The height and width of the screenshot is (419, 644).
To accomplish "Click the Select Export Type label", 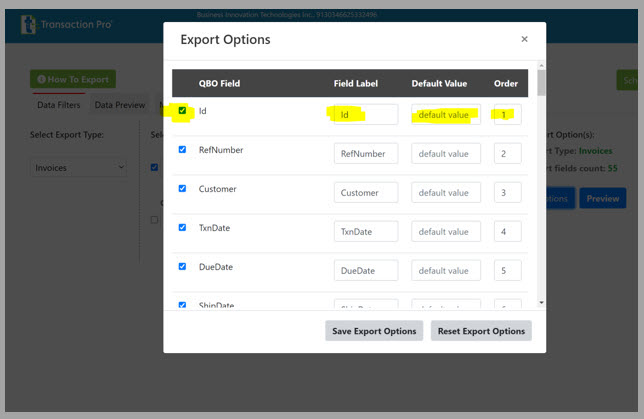I will (x=67, y=135).
